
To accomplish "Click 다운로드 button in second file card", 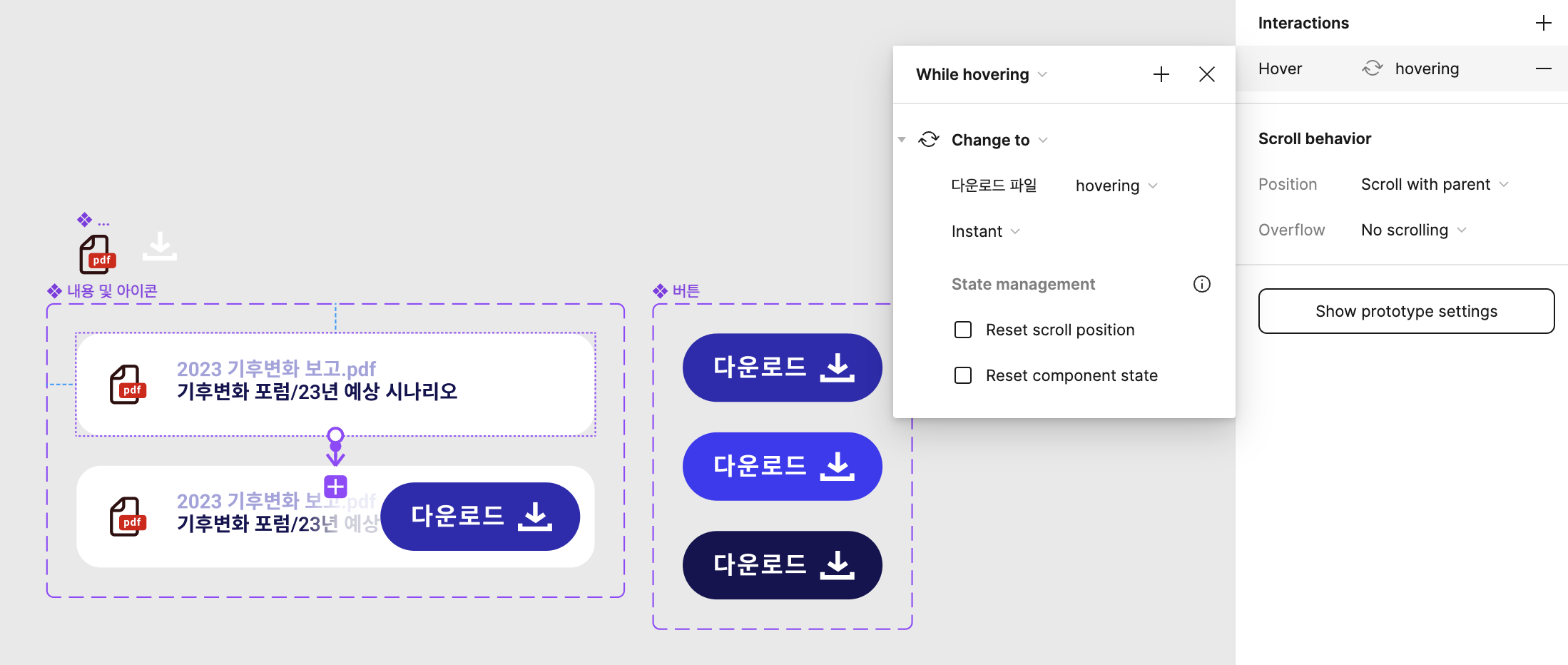I will pos(480,517).
